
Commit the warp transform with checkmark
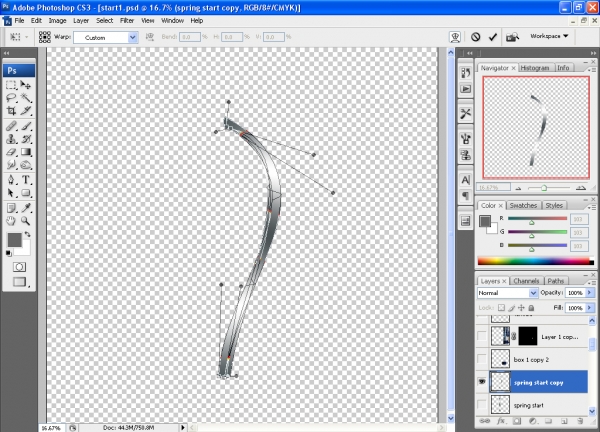click(x=492, y=37)
